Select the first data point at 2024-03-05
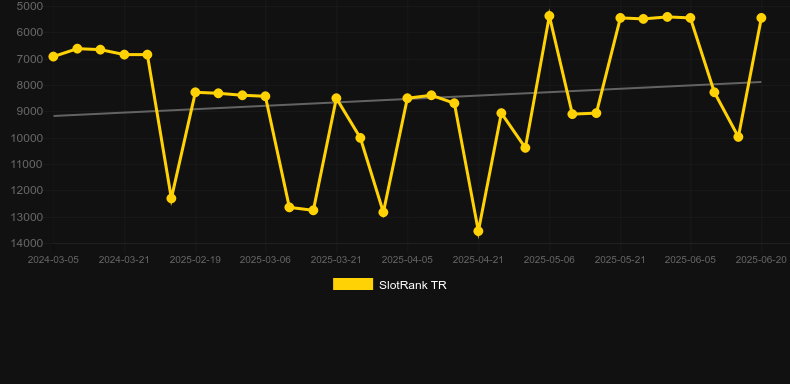This screenshot has height=384, width=790. pos(53,56)
